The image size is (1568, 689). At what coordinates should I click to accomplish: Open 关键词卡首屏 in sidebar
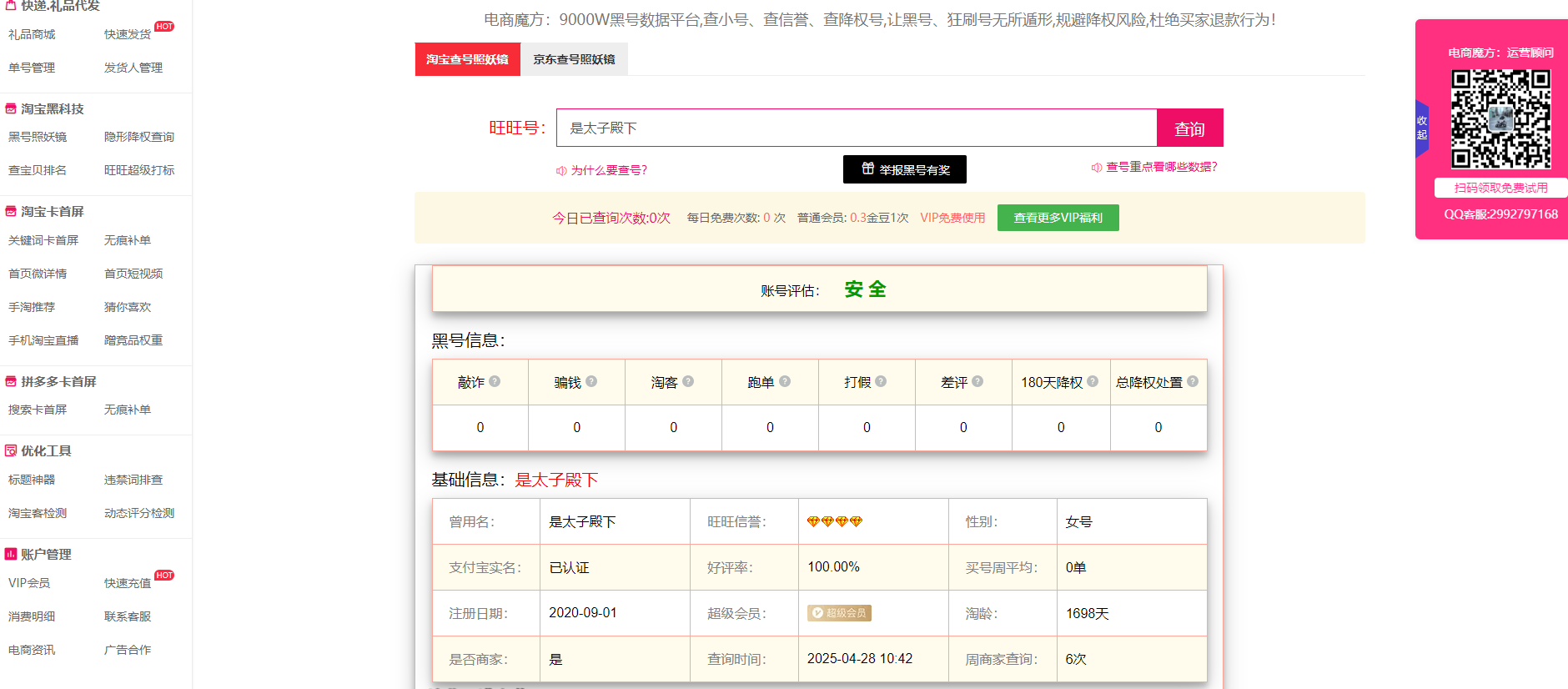pyautogui.click(x=43, y=240)
